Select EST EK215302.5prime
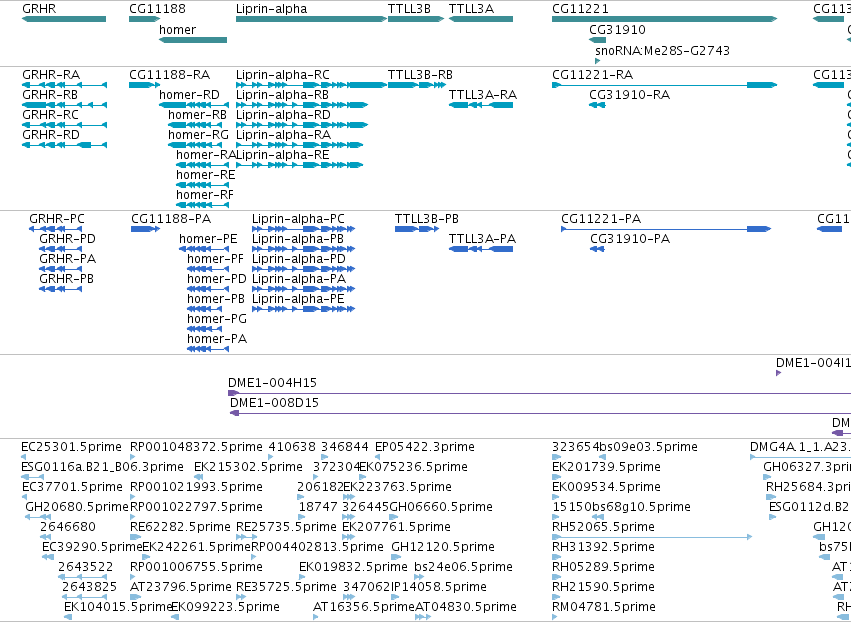Image resolution: width=851 pixels, height=622 pixels. (x=248, y=467)
